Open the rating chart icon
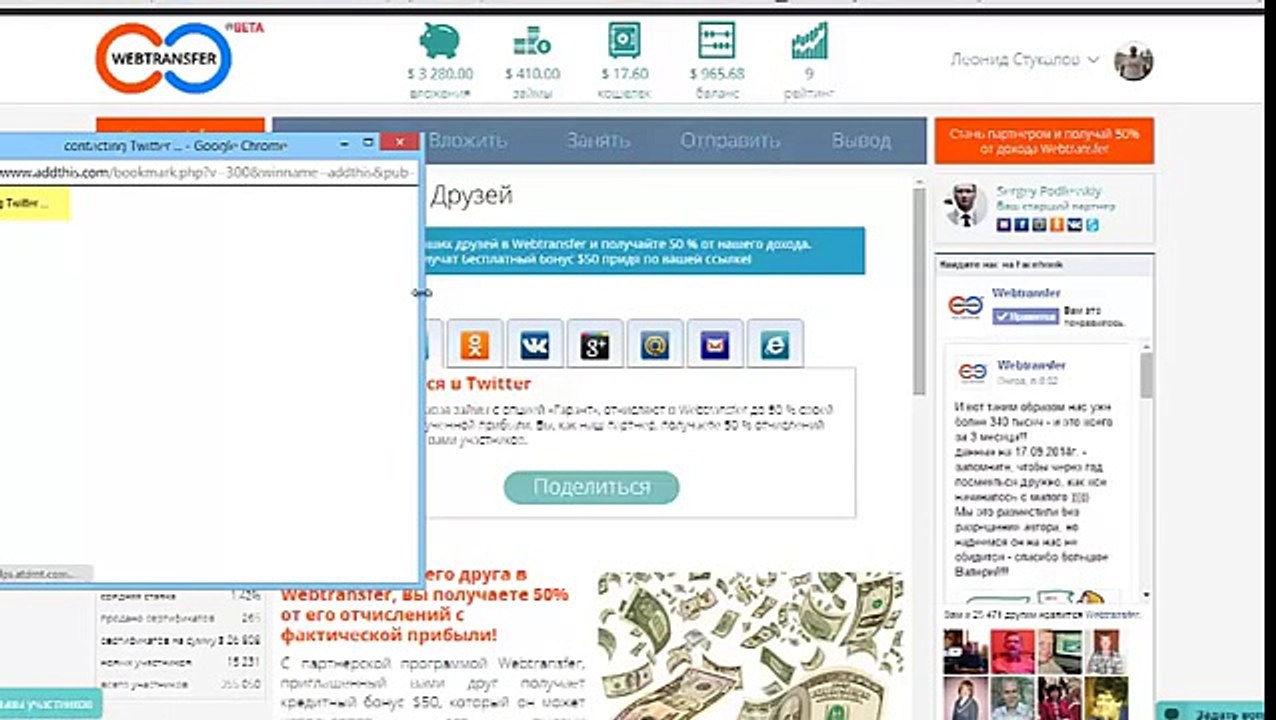The image size is (1276, 720). click(808, 40)
